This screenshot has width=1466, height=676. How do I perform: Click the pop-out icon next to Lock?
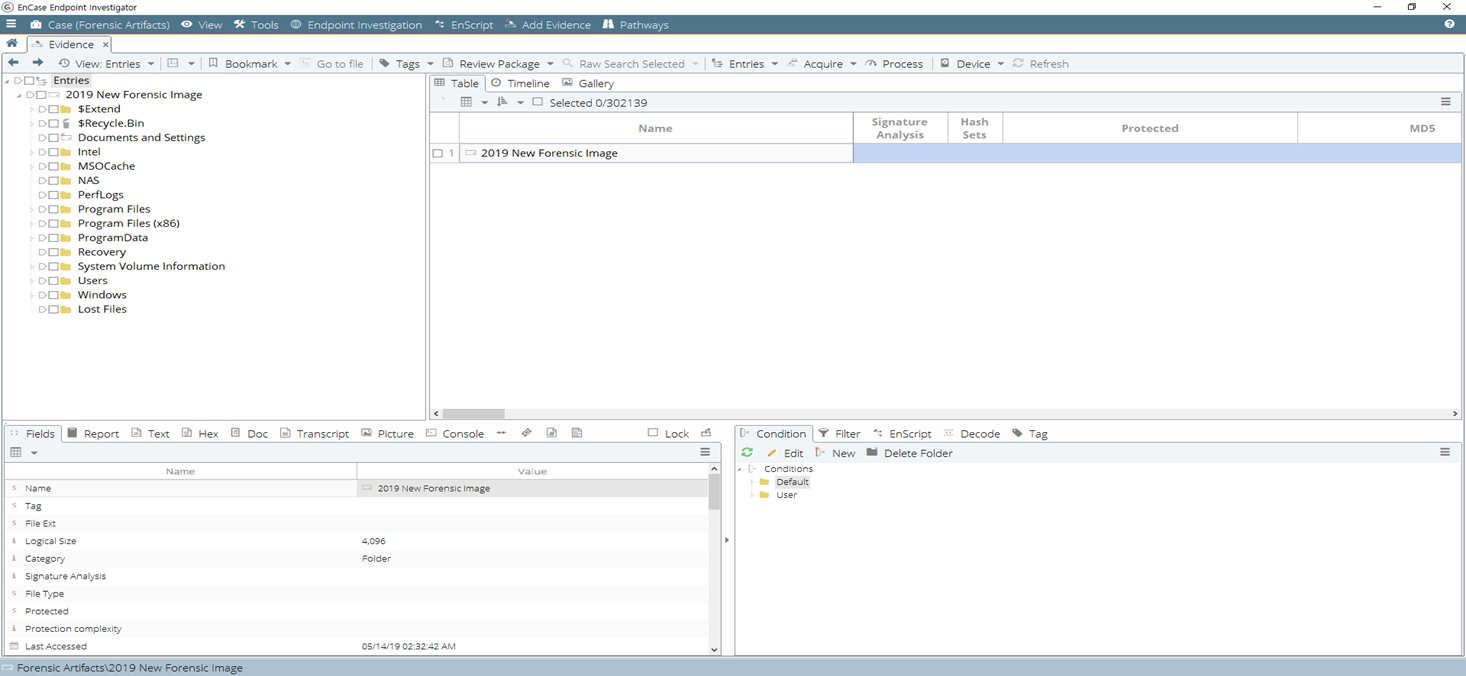(706, 433)
